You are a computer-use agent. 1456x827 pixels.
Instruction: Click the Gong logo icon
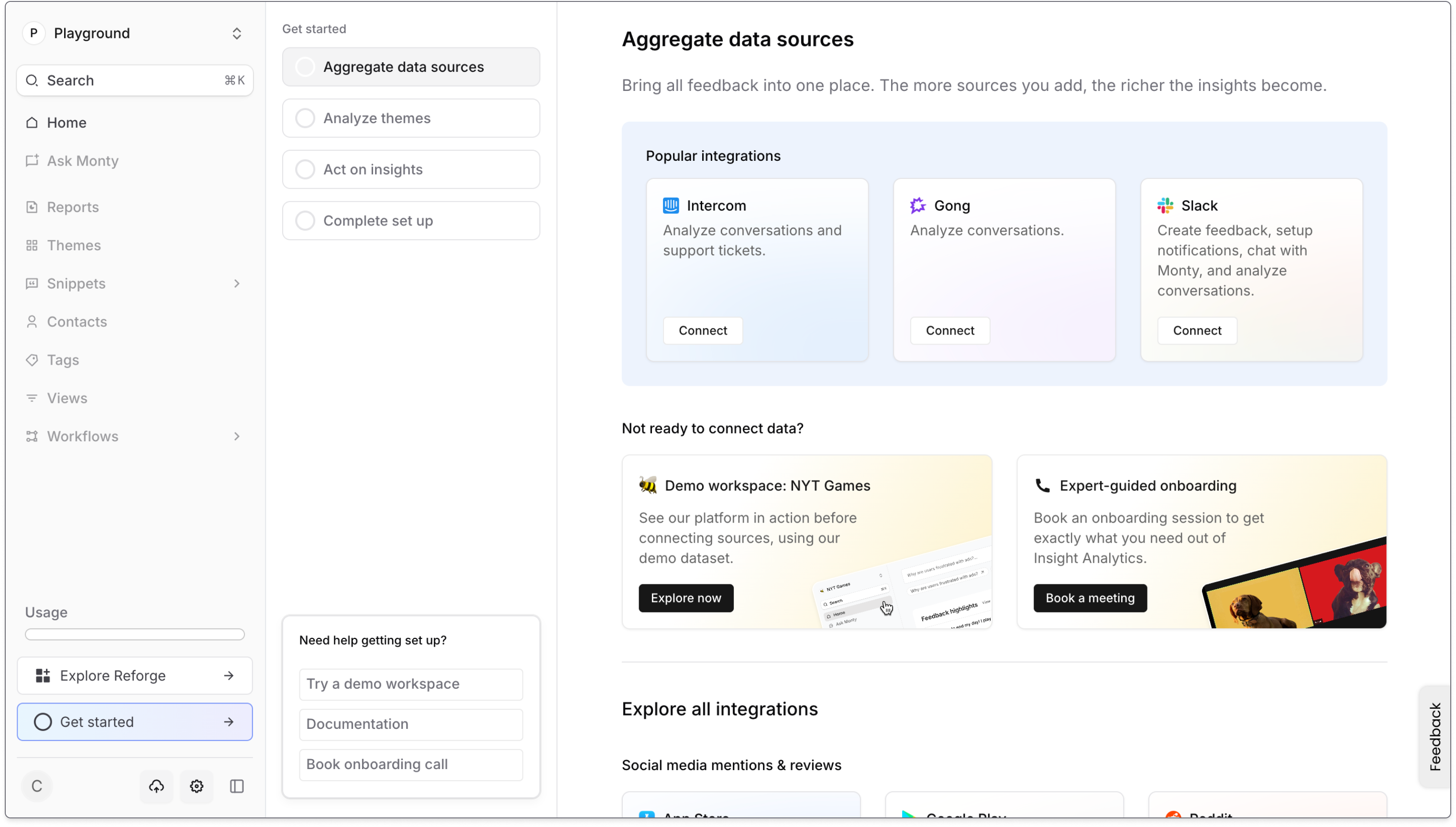tap(918, 206)
